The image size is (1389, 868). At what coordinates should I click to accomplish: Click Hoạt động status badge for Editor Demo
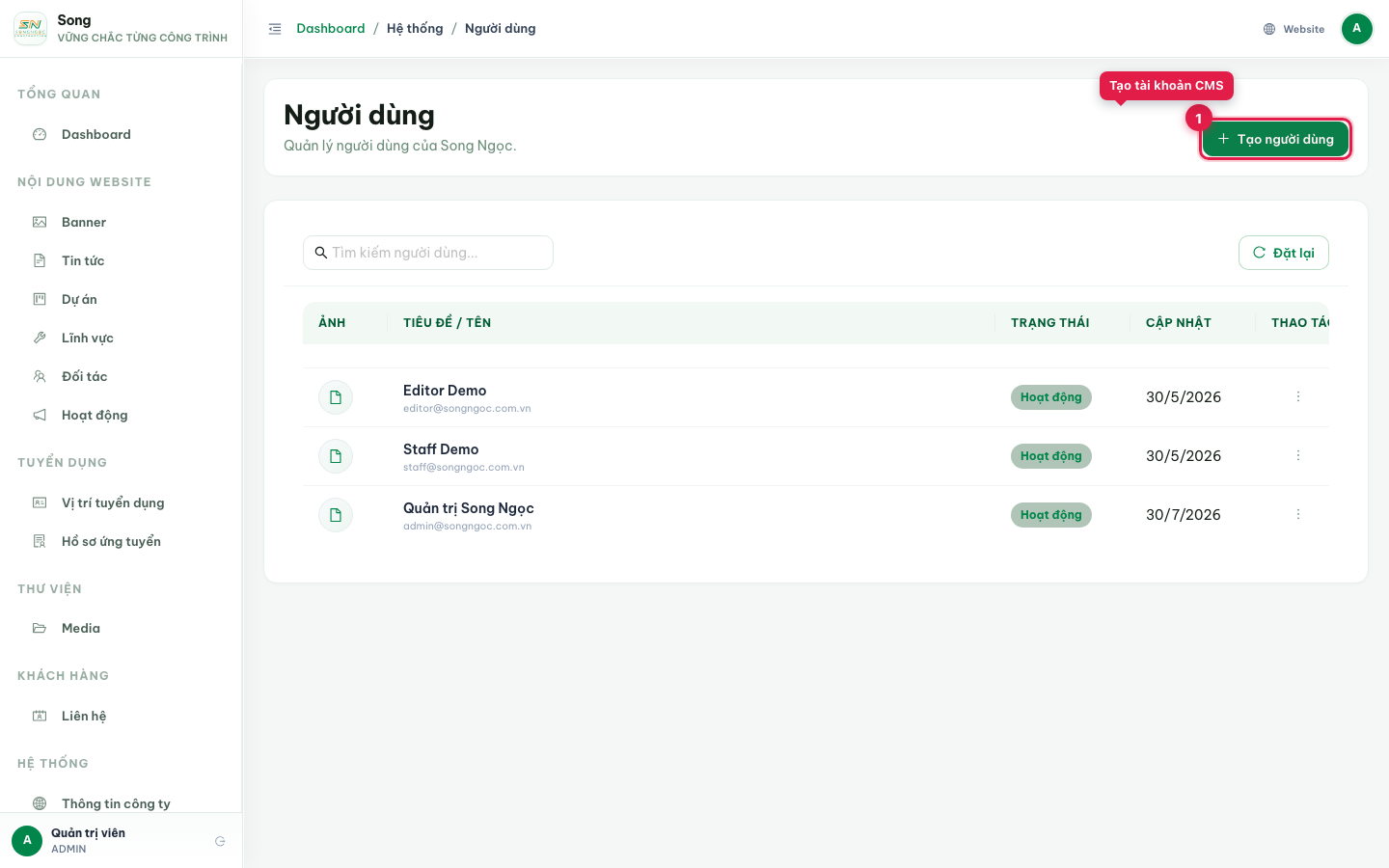(x=1051, y=397)
